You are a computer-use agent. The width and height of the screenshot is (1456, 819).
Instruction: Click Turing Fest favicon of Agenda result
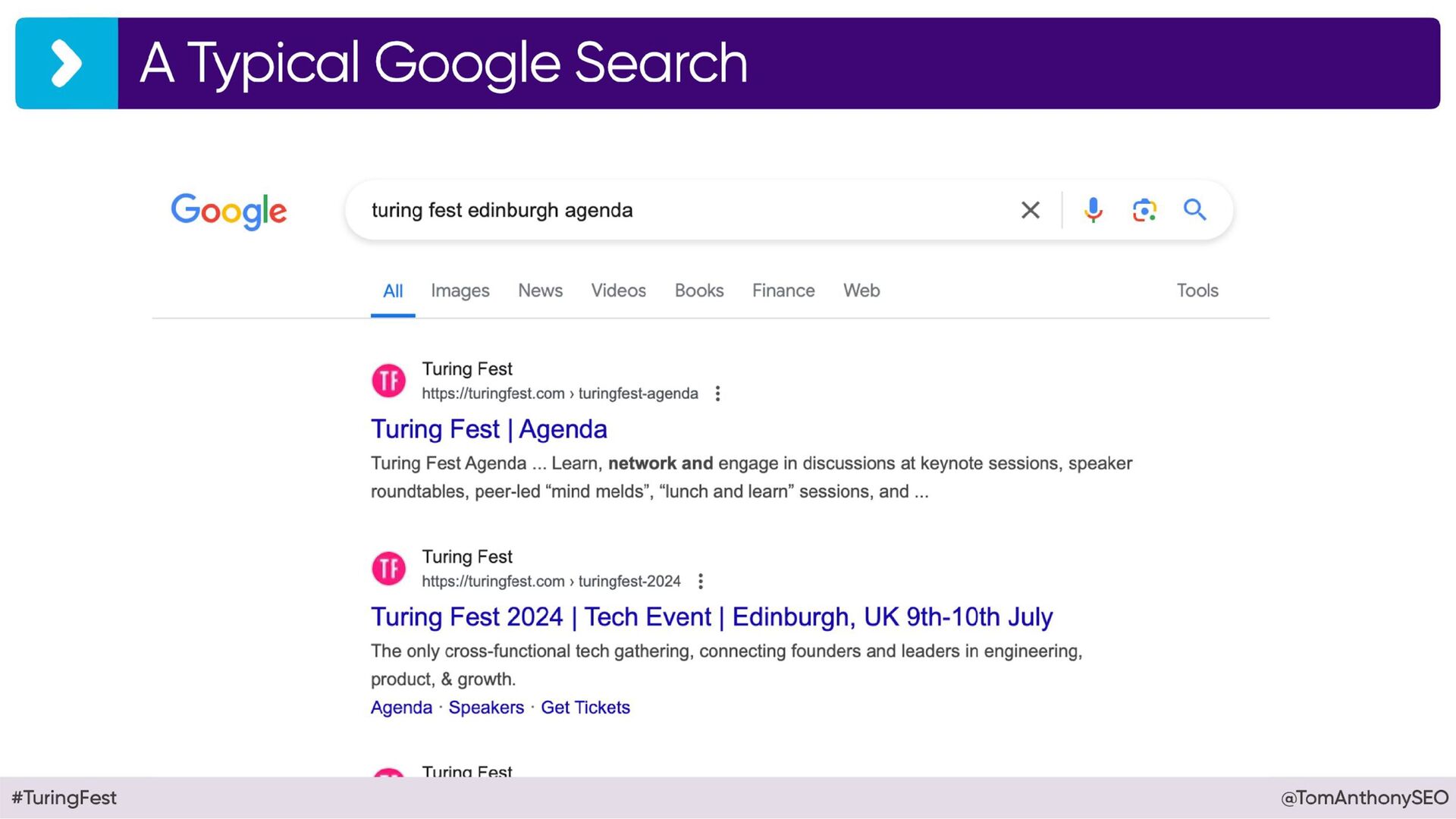[x=388, y=381]
